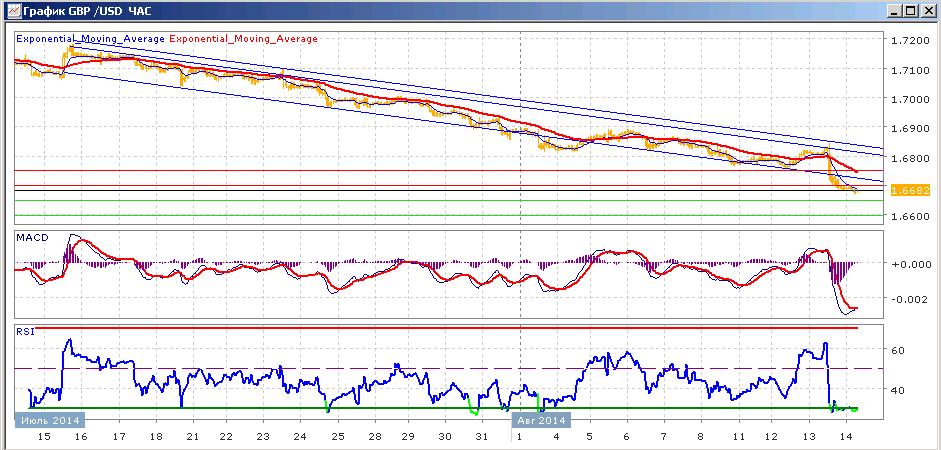Click date label 18 on time axis
941x450 pixels.
pos(156,437)
